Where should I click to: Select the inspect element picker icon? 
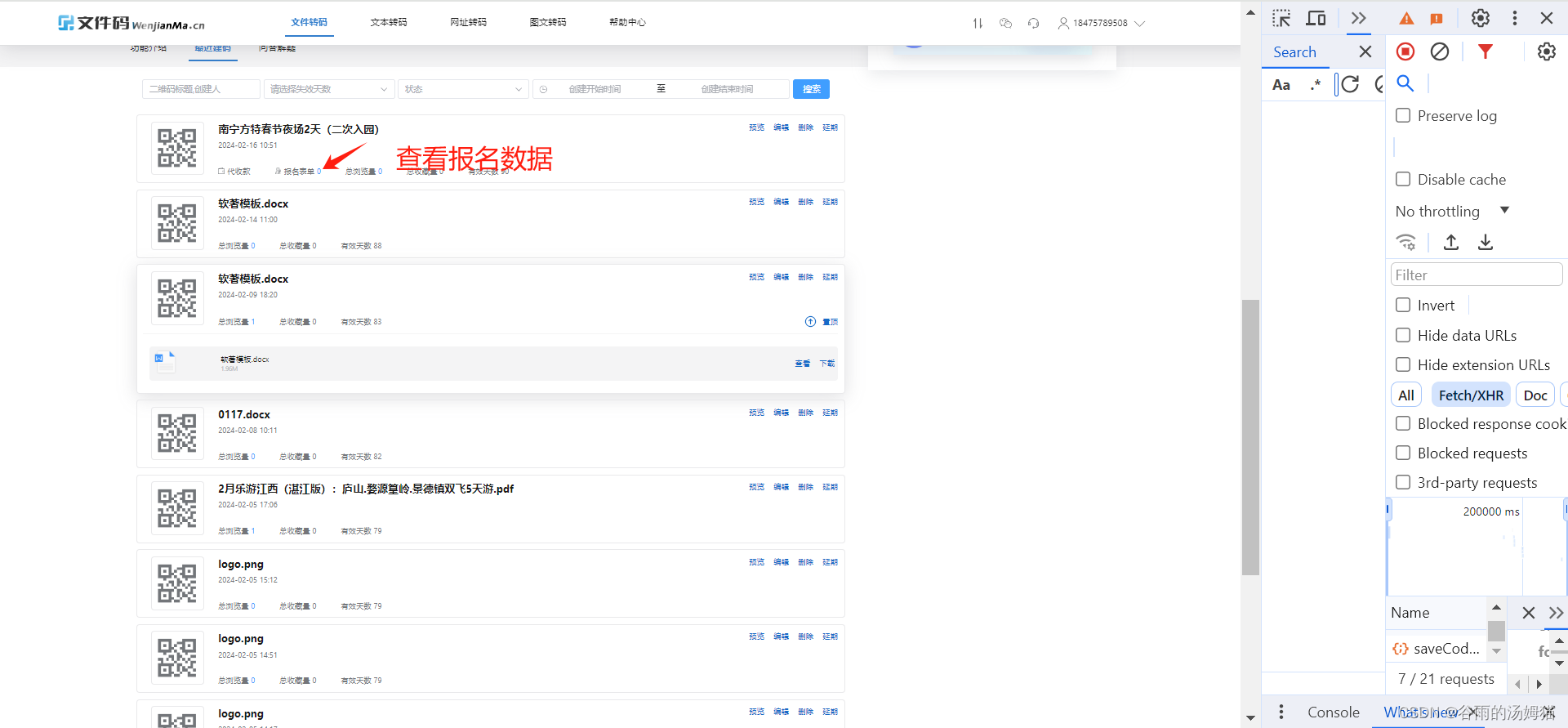point(1281,18)
